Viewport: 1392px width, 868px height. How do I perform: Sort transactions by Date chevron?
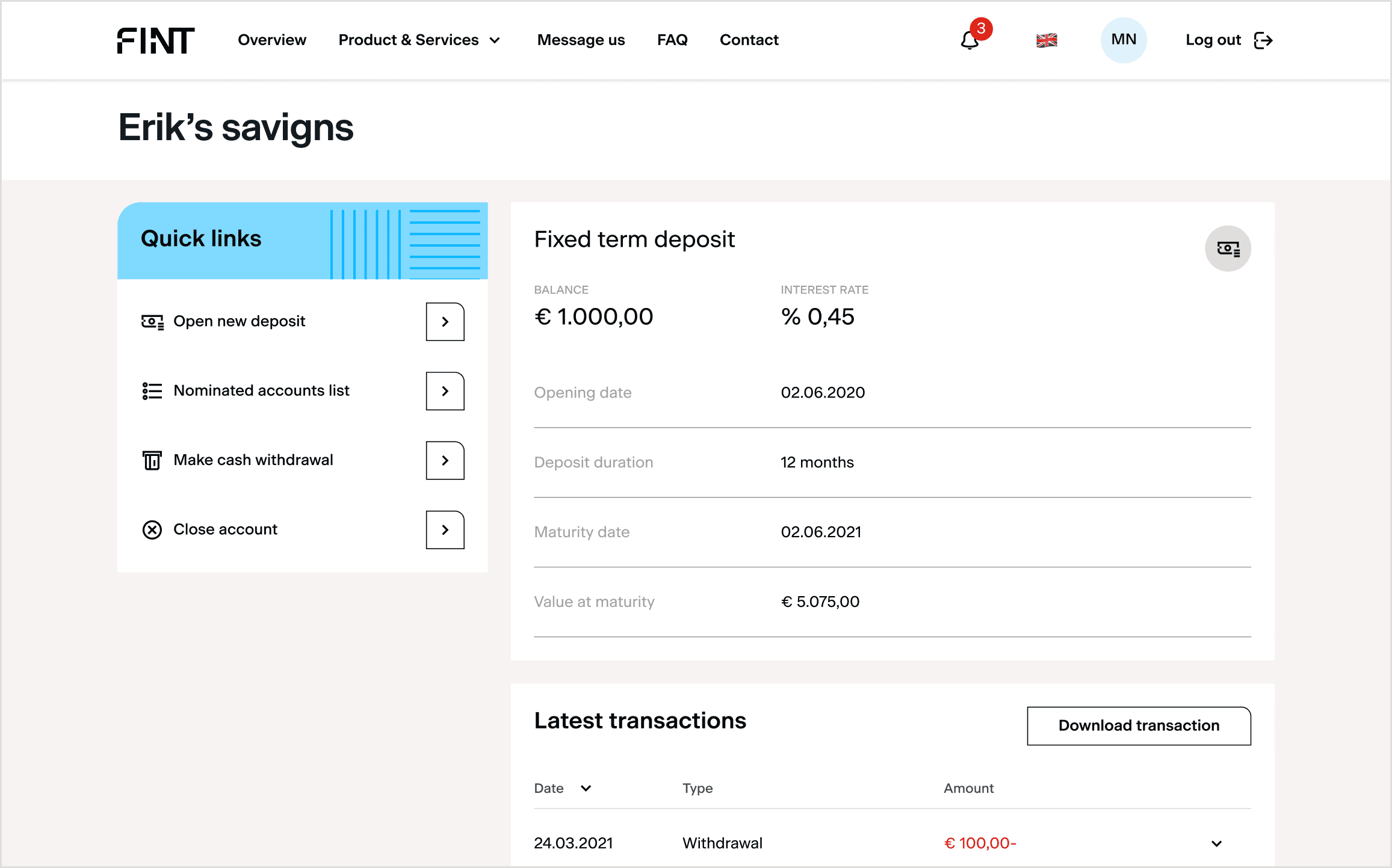tap(586, 788)
